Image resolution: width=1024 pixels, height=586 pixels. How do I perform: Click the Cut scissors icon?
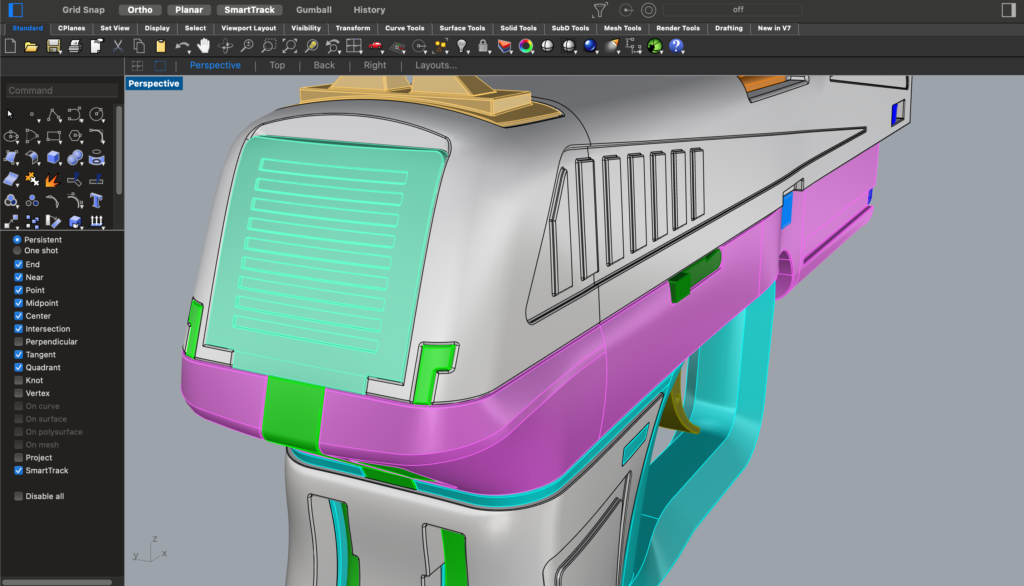click(x=118, y=46)
